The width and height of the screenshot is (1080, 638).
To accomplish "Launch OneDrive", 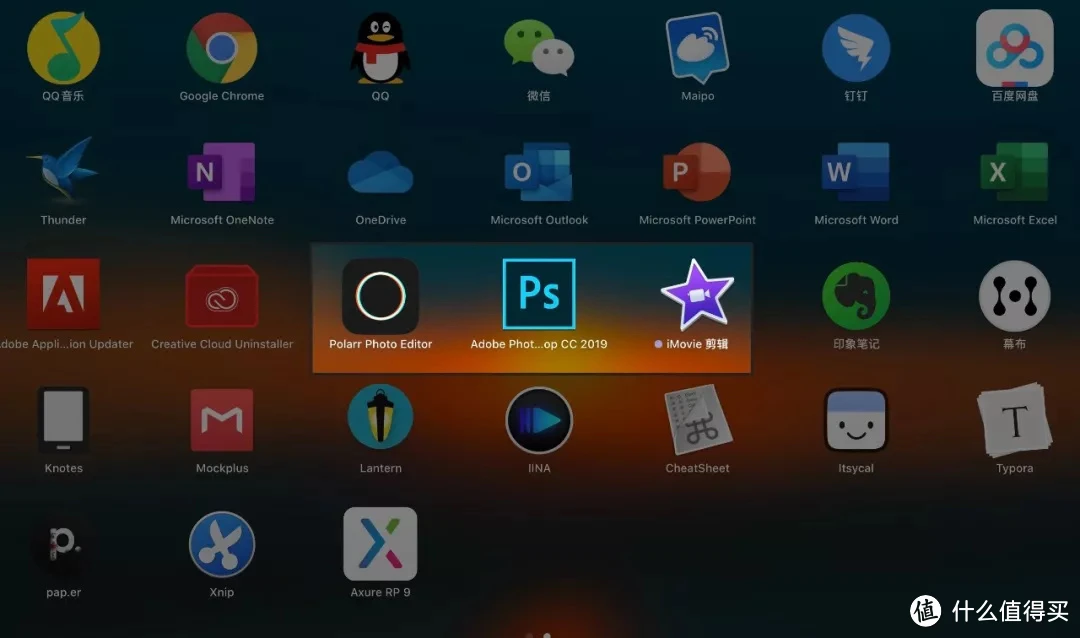I will (380, 172).
